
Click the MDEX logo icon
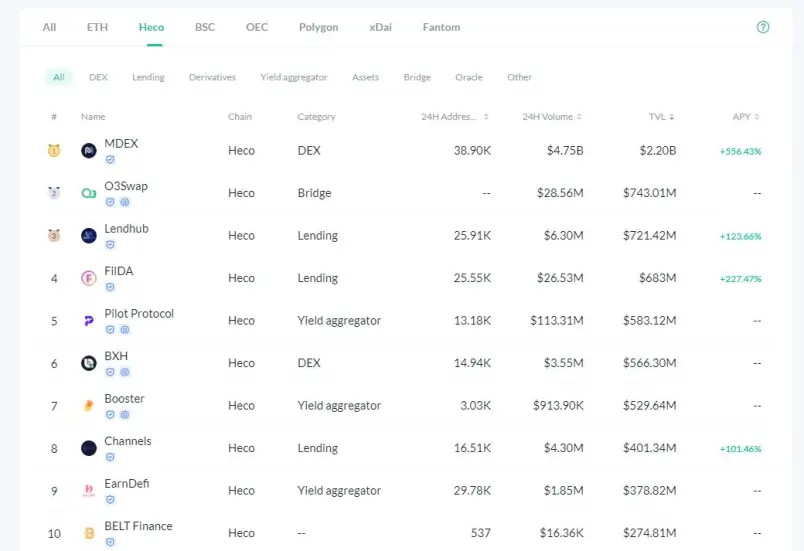click(x=89, y=151)
